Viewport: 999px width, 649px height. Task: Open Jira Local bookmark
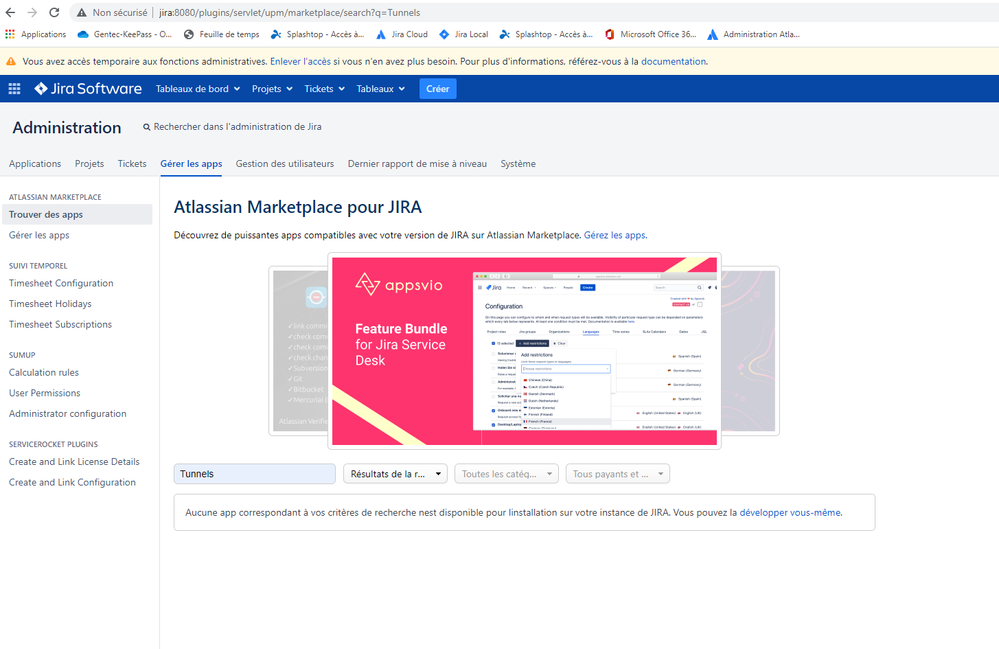pyautogui.click(x=464, y=34)
